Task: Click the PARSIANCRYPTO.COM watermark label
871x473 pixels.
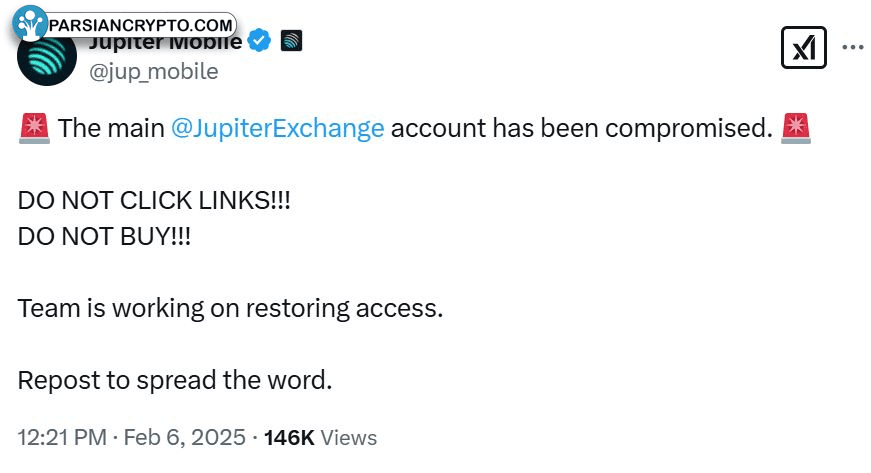Action: point(141,25)
